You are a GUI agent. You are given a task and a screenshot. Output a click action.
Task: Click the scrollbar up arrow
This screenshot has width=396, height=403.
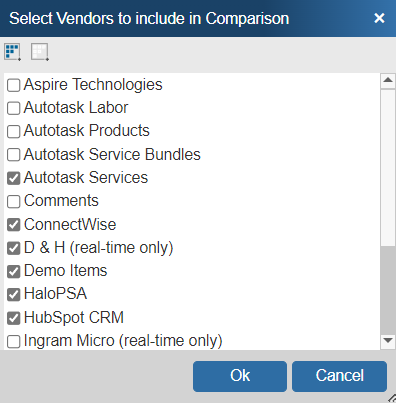coord(388,80)
